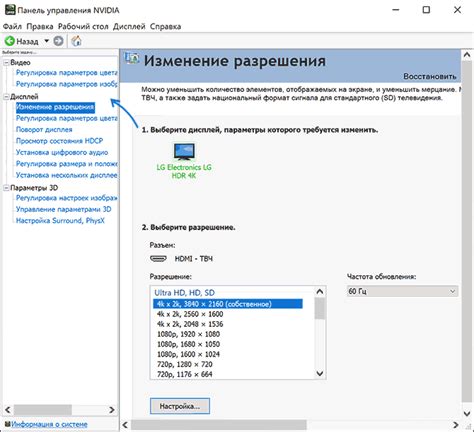474x432 pixels.
Task: Click the Ultra HD, HD, SD group header
Action: [184, 293]
